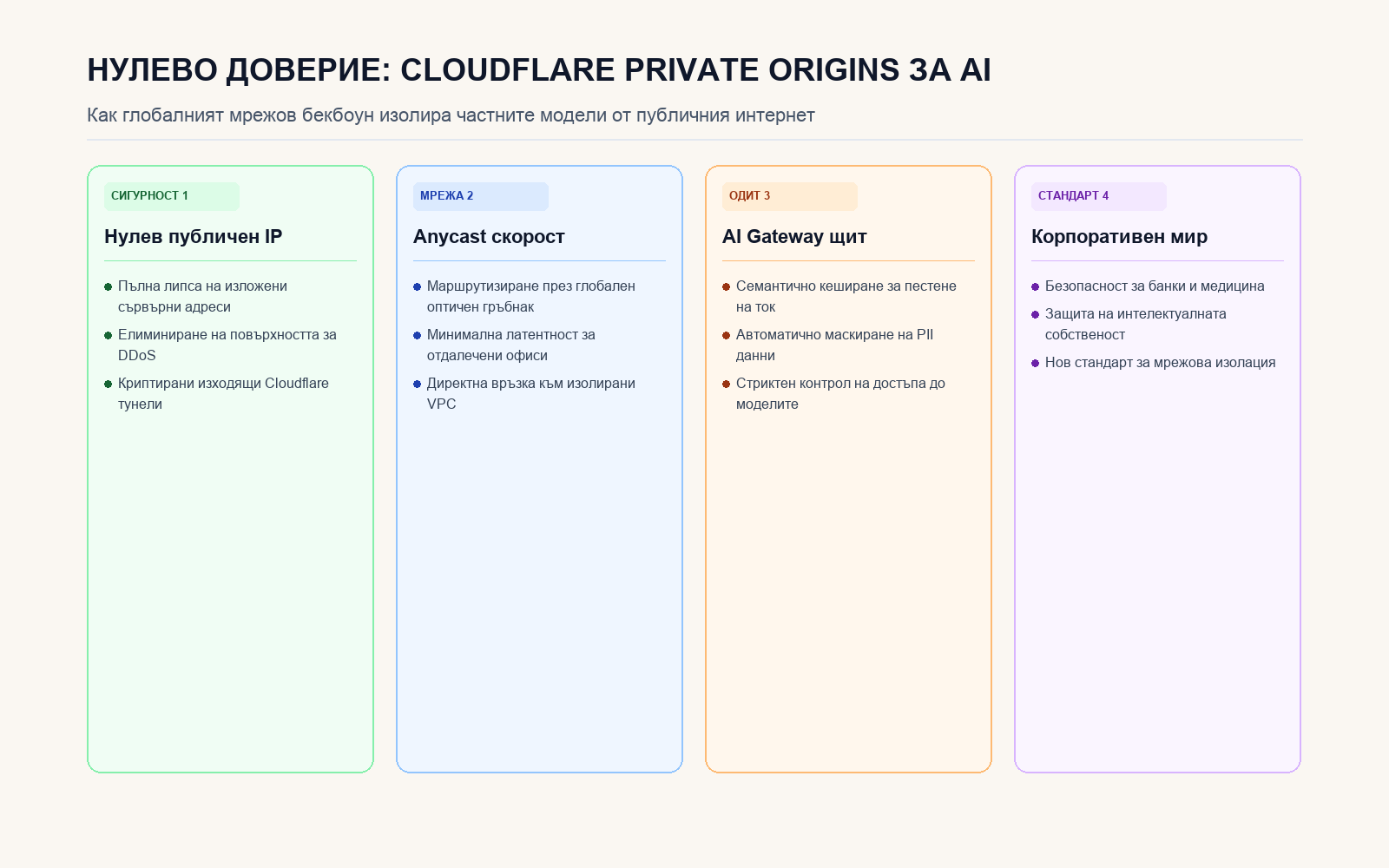Click the text "Защита на интелектуалната собственост"
Screen dimensions: 1389x868
tap(1136, 325)
